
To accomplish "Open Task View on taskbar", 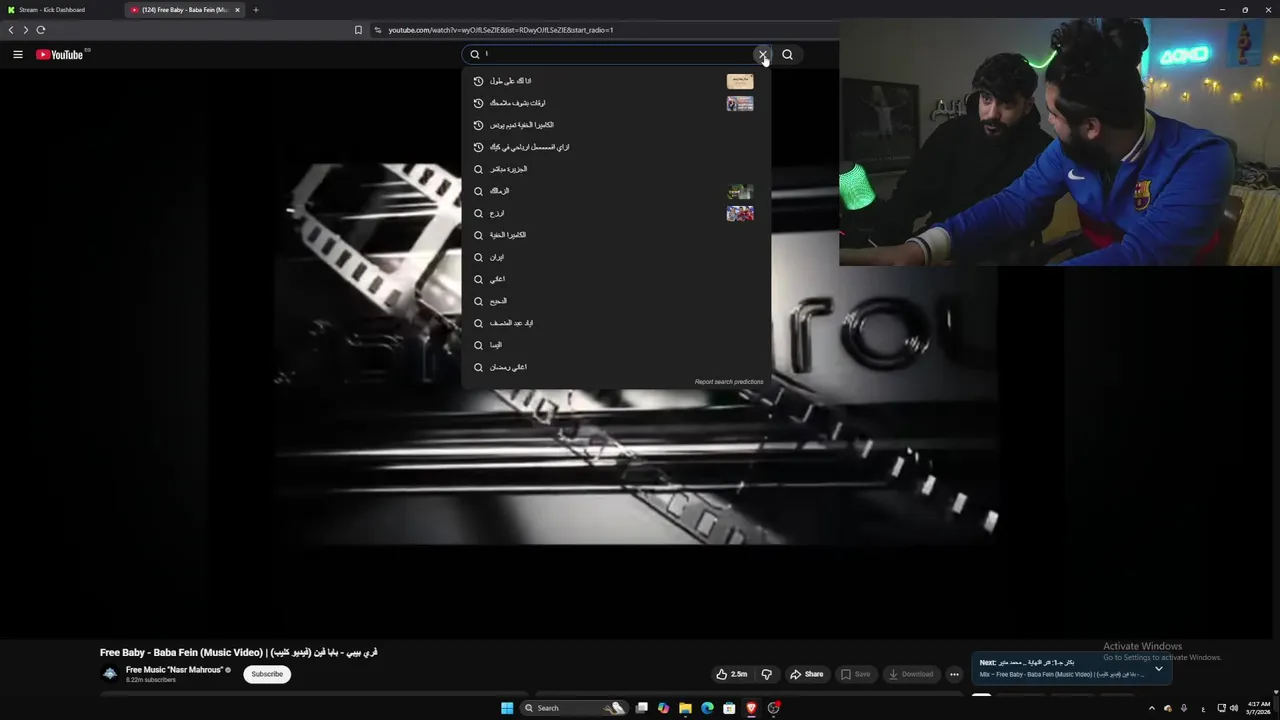I will (x=641, y=708).
